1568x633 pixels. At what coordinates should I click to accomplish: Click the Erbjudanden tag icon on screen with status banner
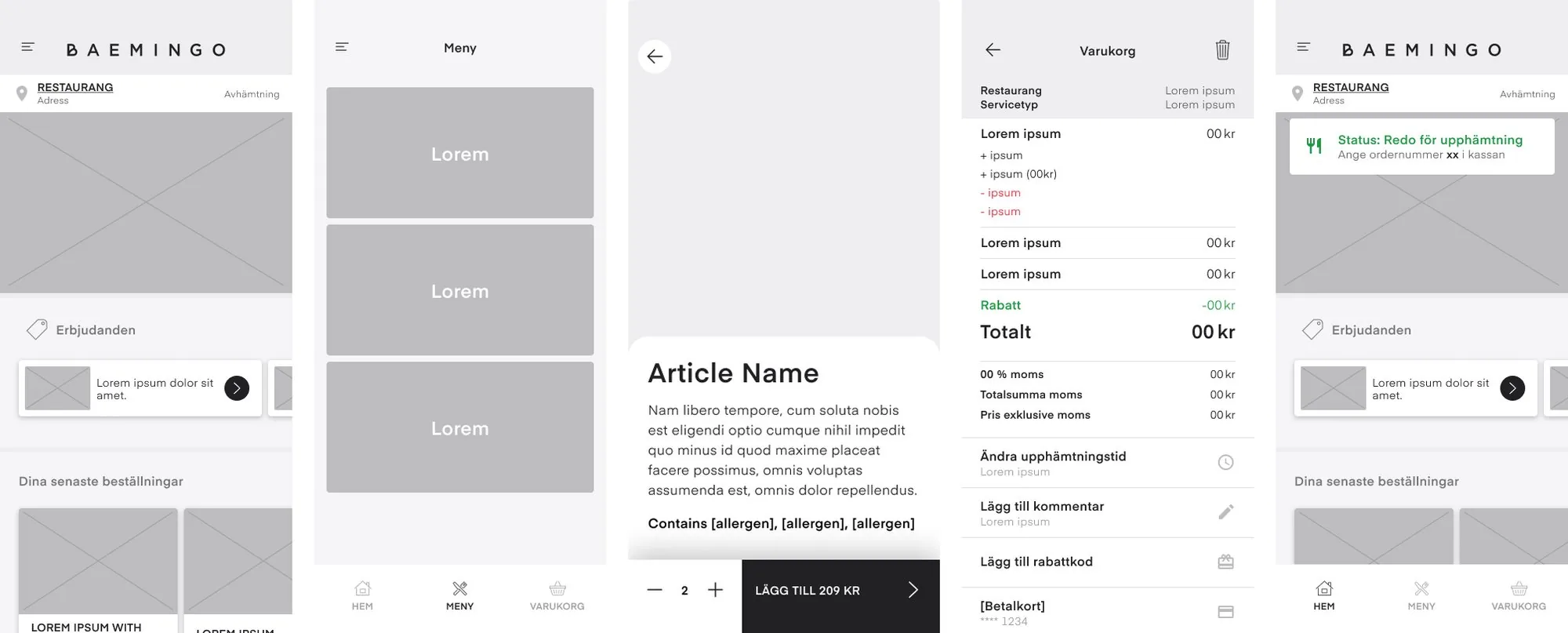pos(1312,329)
